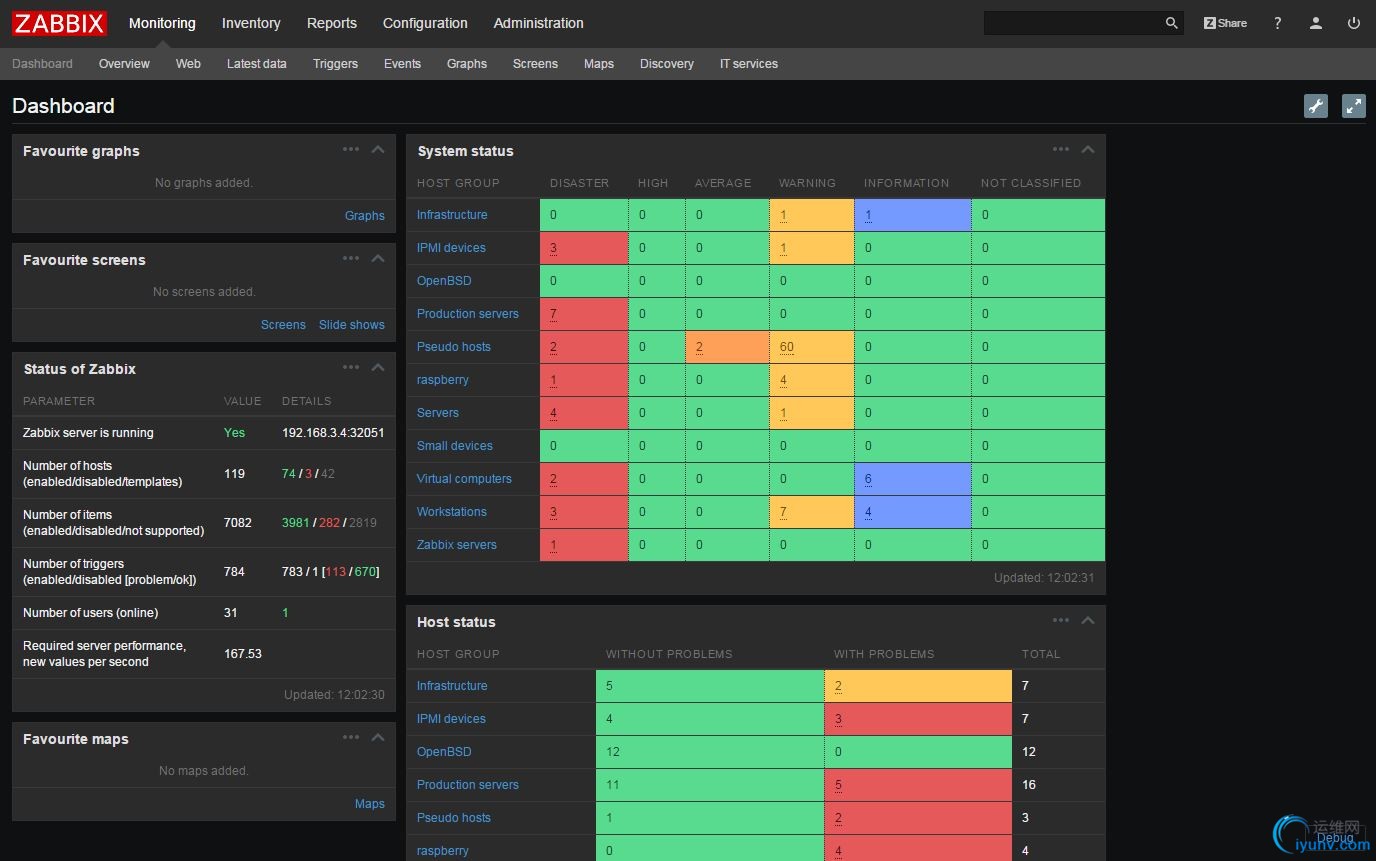Open the Configuration menu
The height and width of the screenshot is (861, 1376).
click(425, 23)
